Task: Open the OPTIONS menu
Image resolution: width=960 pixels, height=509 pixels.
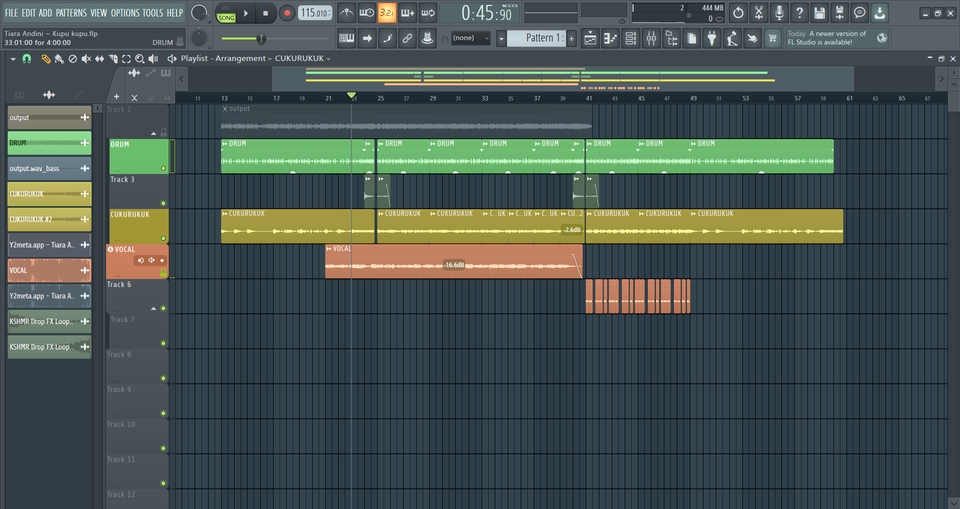Action: [125, 13]
